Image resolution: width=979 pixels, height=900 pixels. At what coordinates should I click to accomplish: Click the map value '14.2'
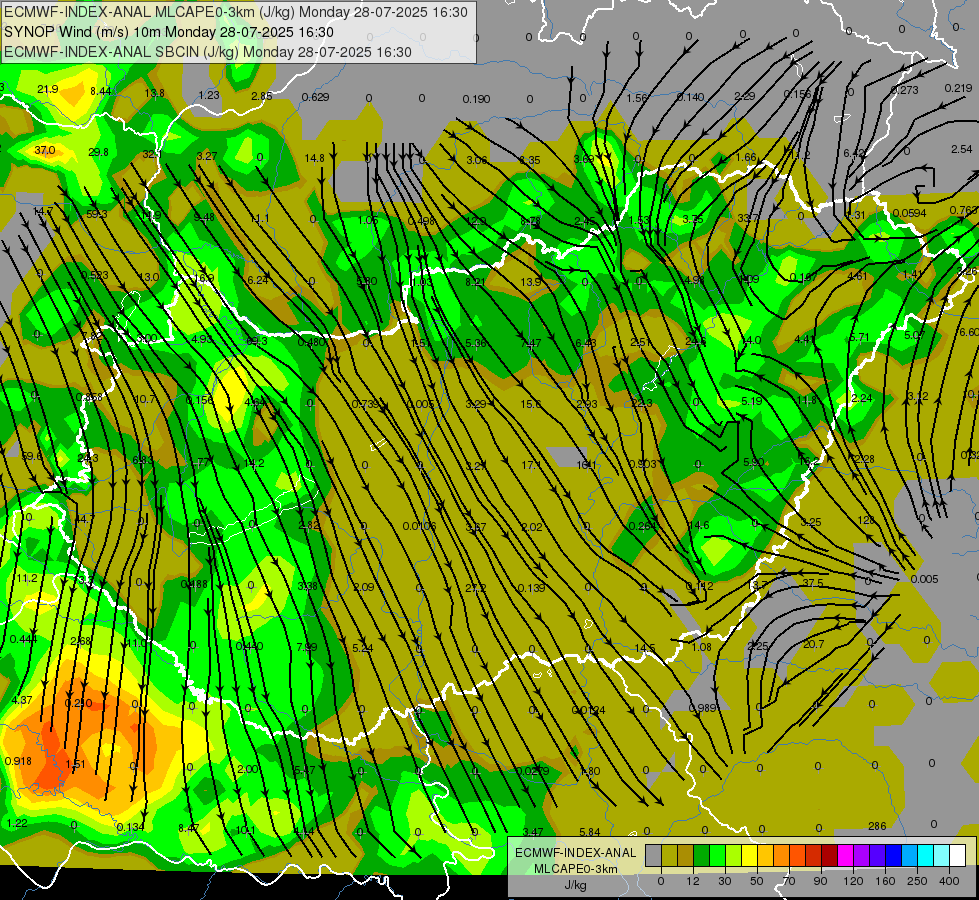pyautogui.click(x=254, y=463)
